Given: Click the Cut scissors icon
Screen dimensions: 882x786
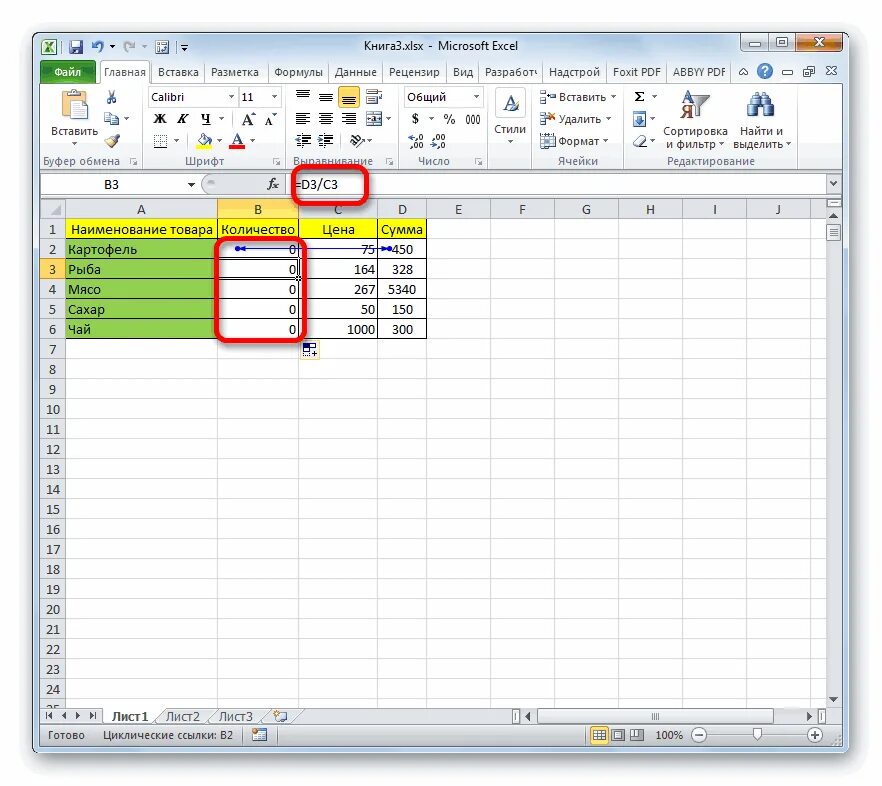Looking at the screenshot, I should 111,97.
